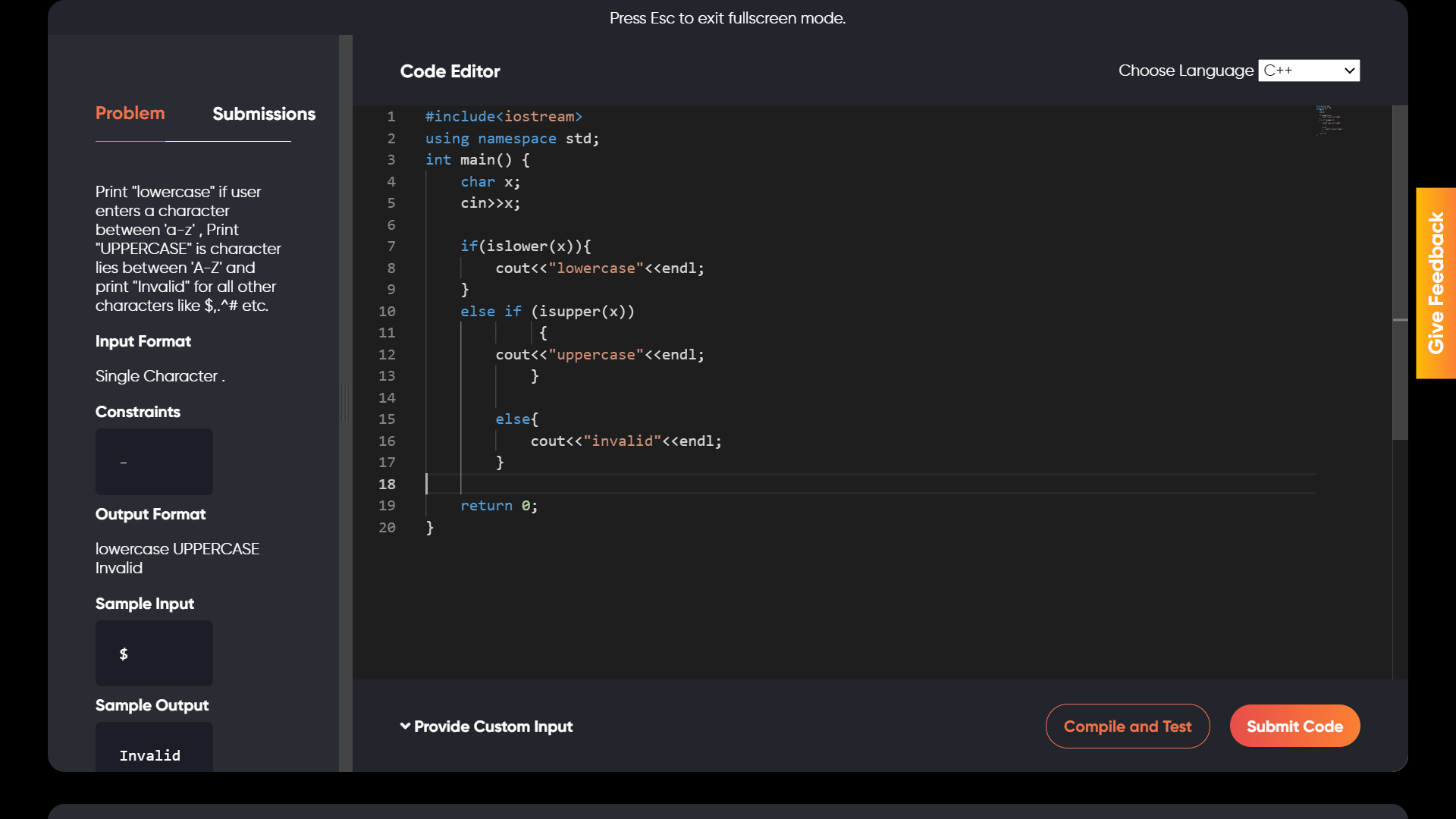Click the cout invalid statement line
The image size is (1456, 819).
626,441
